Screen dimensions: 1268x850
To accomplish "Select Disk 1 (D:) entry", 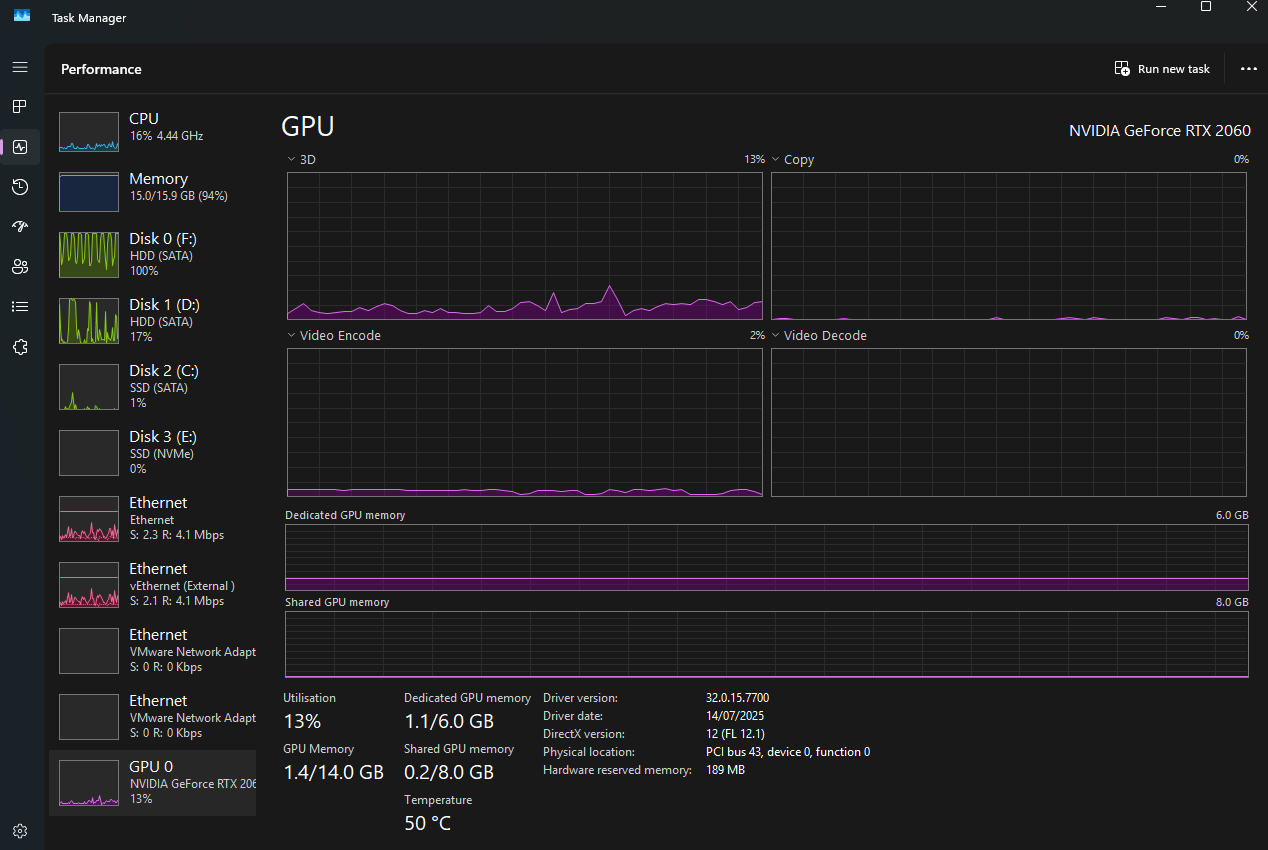I will coord(152,320).
